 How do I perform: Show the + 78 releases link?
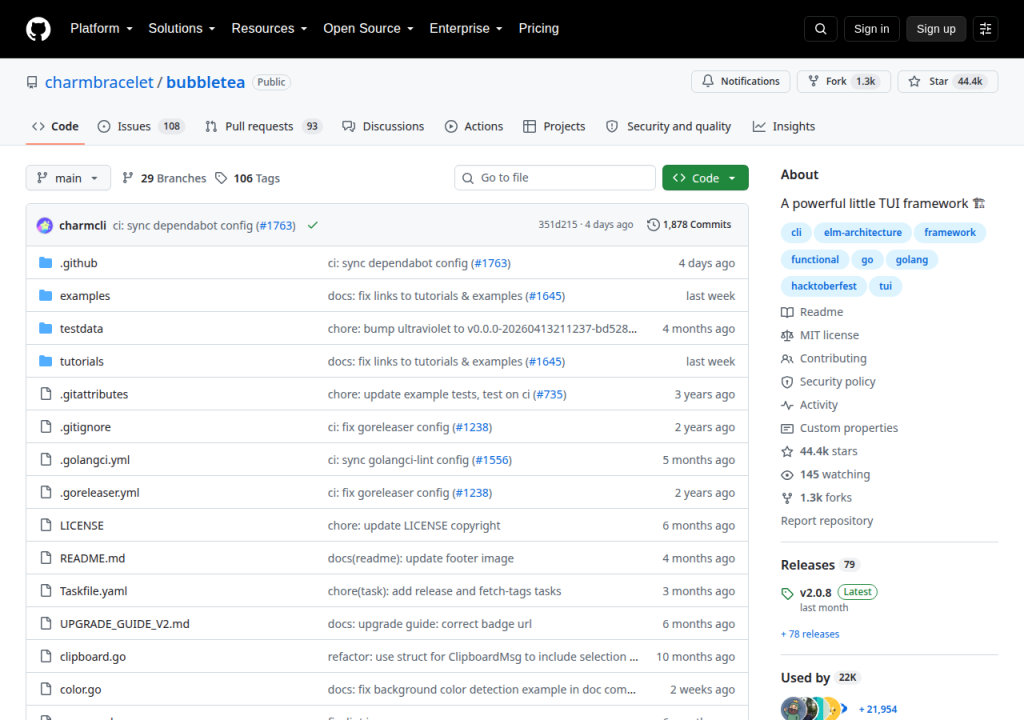[810, 634]
